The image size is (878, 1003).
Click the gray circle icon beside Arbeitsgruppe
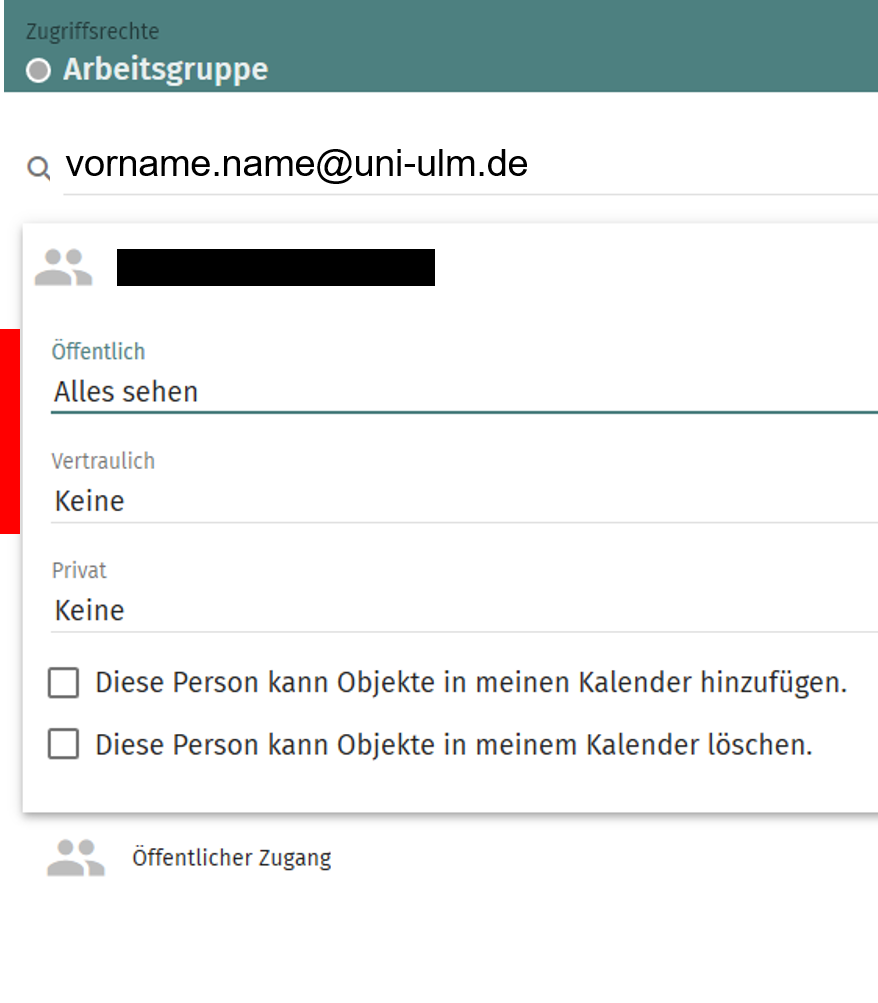click(x=38, y=71)
